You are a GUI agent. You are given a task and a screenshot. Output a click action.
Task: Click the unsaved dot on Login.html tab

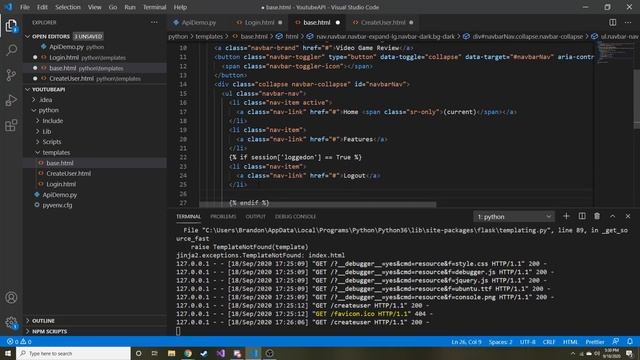280,22
